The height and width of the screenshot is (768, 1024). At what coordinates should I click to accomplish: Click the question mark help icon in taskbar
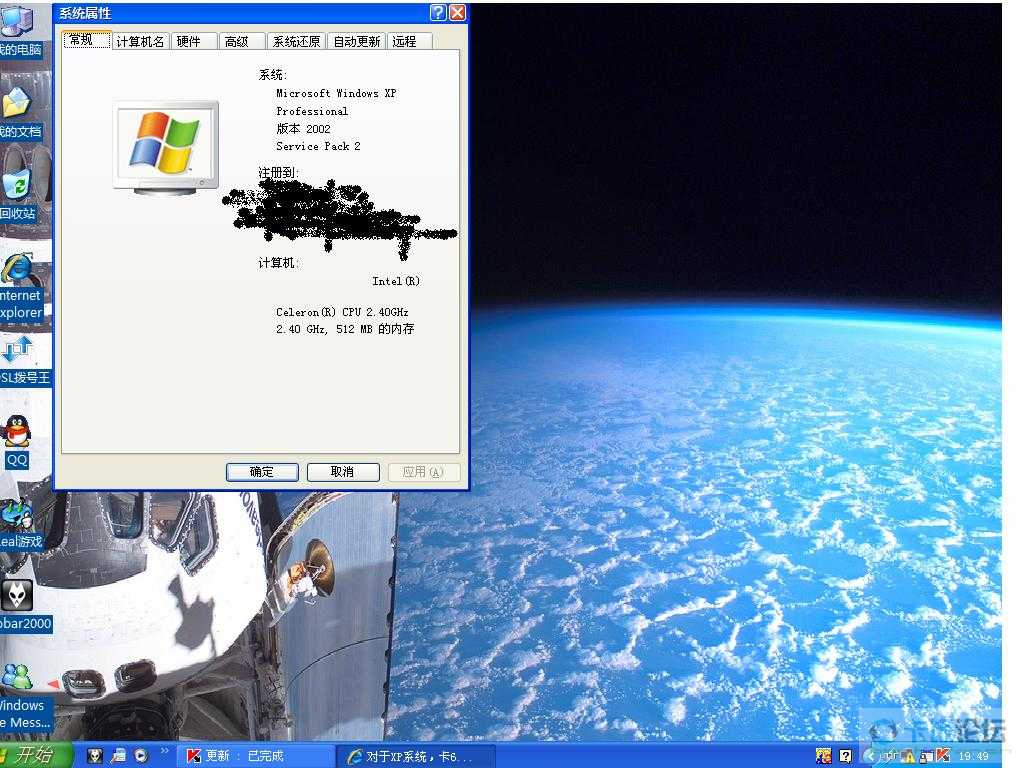tap(845, 756)
